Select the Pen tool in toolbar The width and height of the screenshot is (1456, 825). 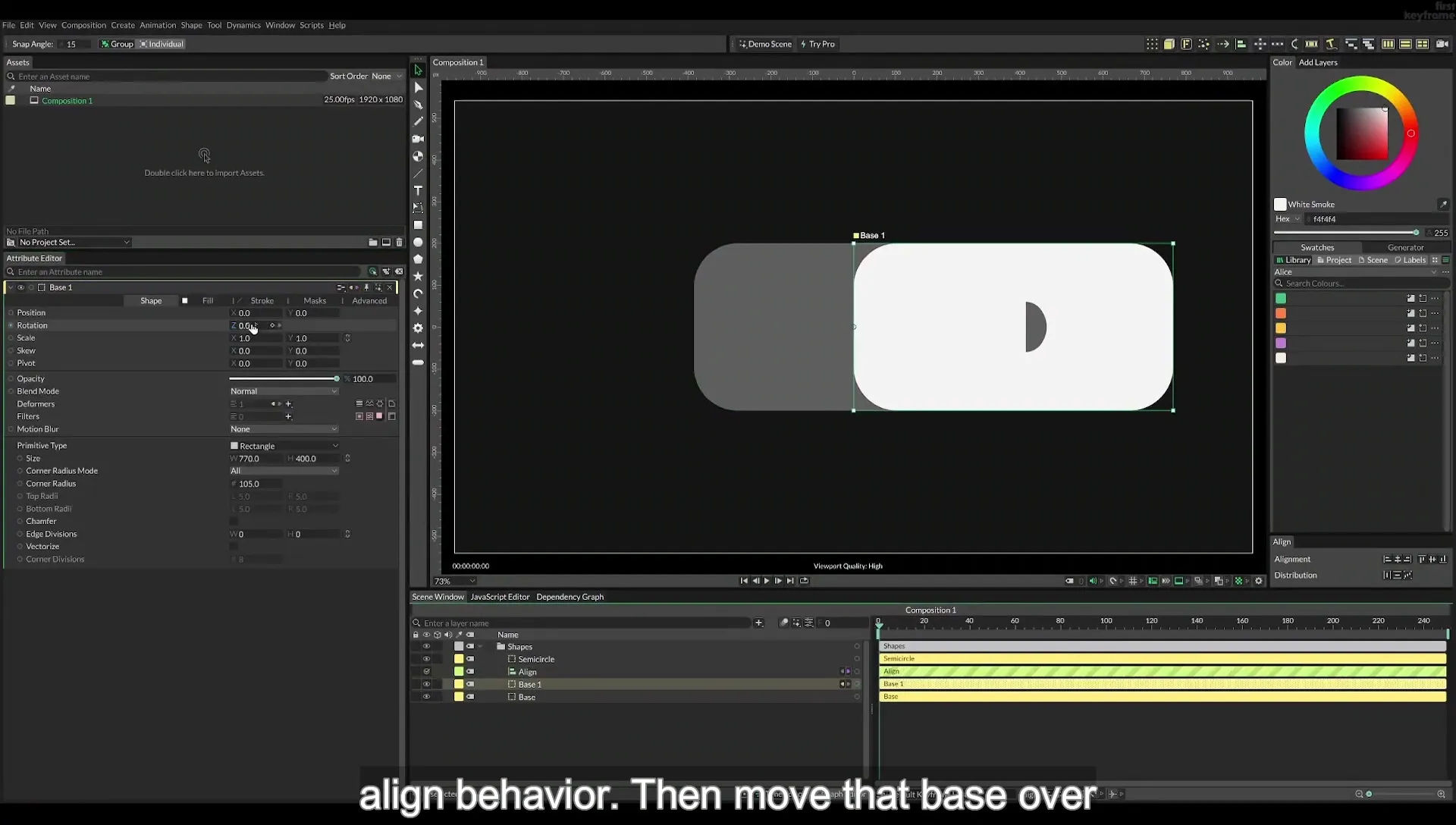418,105
